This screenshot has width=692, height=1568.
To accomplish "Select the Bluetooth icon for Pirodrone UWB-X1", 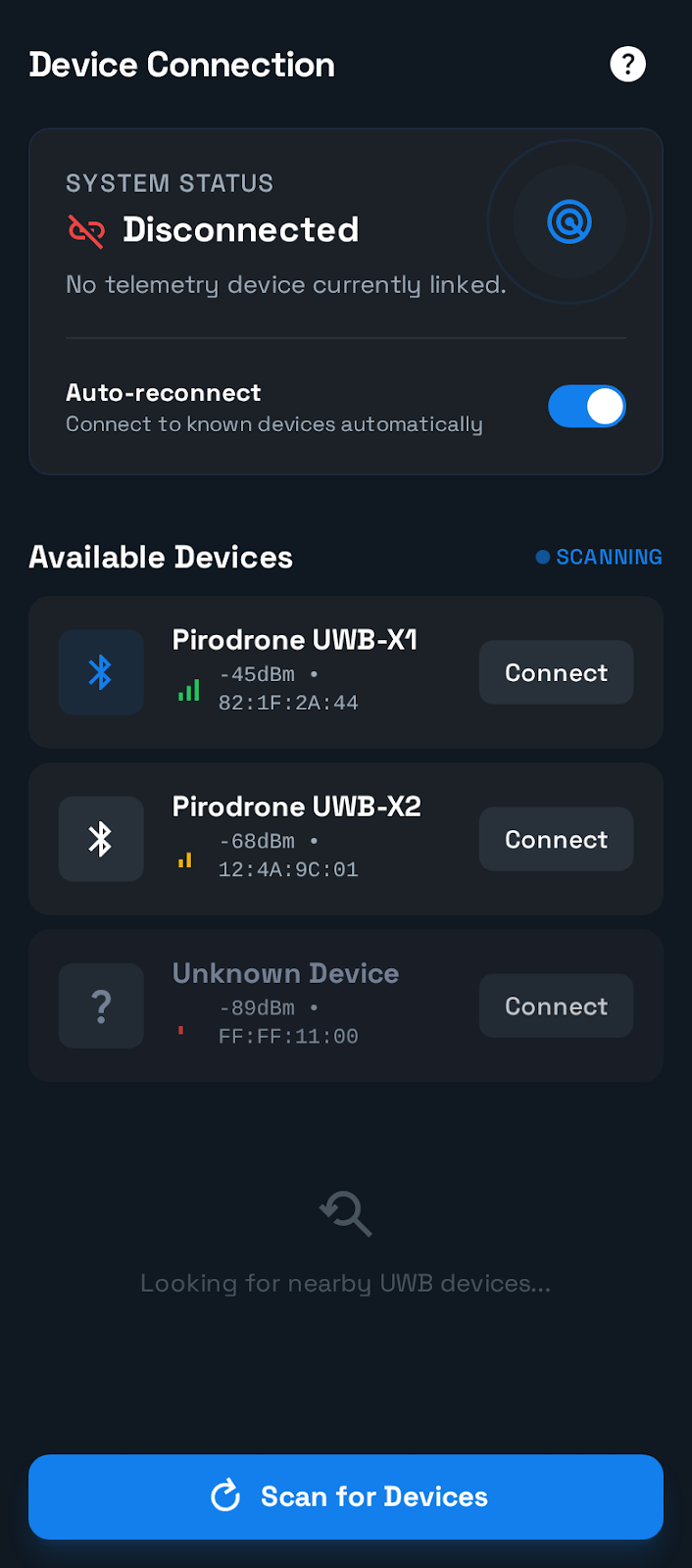I will [101, 672].
